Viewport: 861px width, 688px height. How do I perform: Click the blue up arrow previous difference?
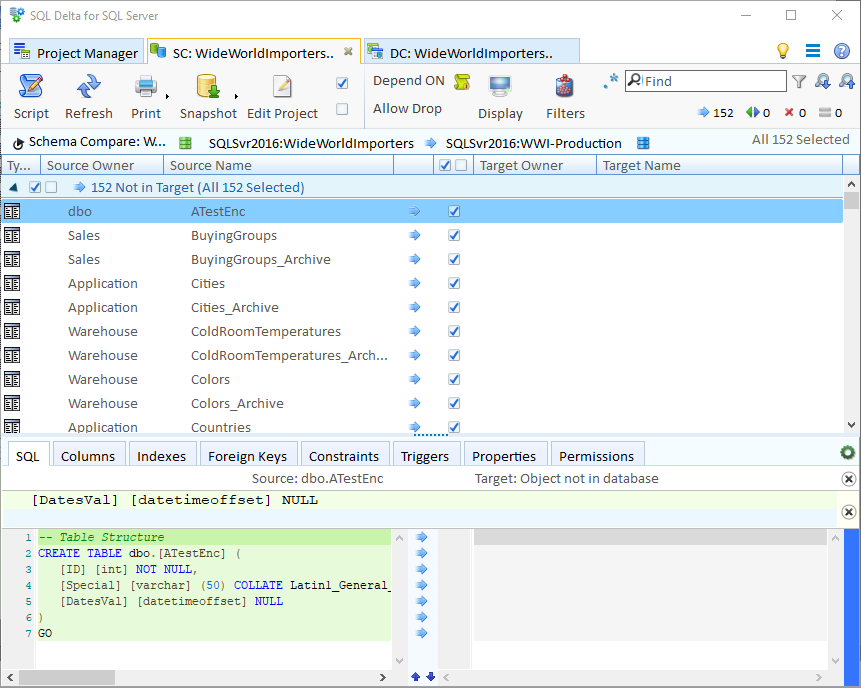coord(416,676)
